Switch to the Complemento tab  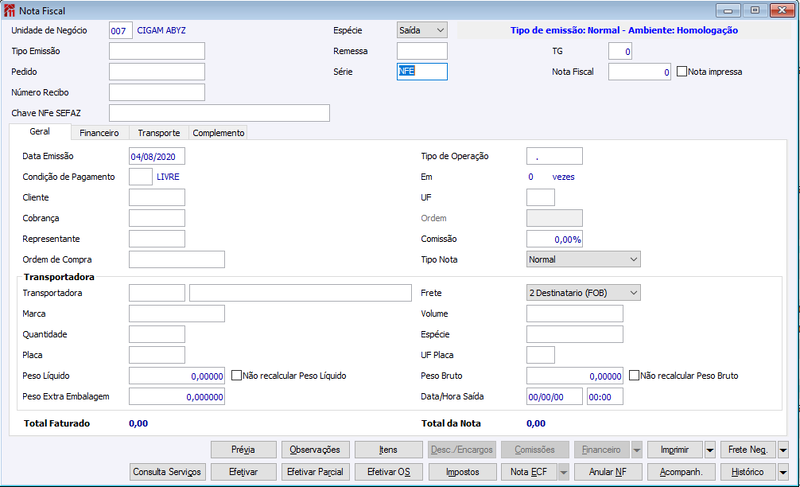pos(218,133)
